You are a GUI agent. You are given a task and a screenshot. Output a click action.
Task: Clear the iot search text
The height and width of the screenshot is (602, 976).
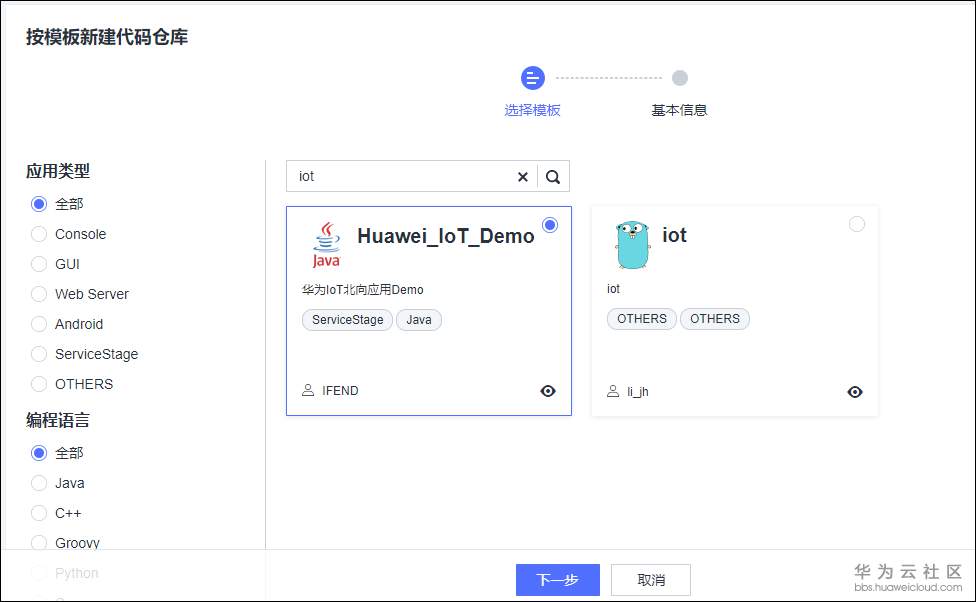point(523,177)
